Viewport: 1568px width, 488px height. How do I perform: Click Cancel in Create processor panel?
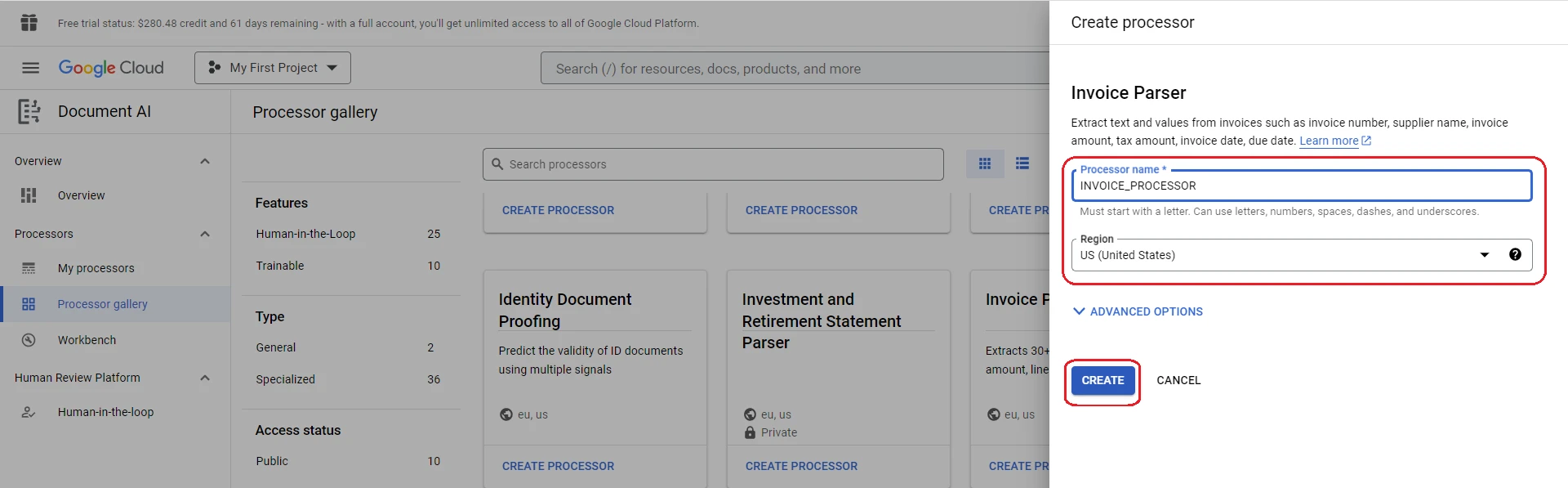pos(1178,380)
